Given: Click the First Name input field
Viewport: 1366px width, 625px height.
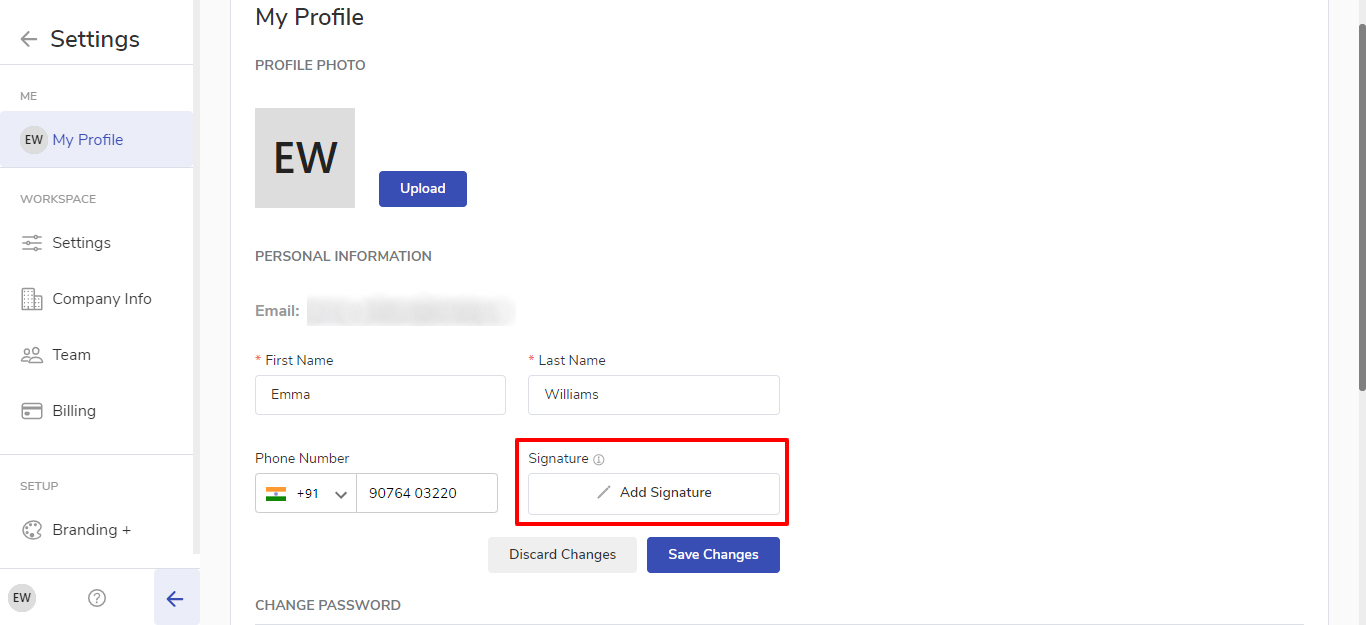Looking at the screenshot, I should [380, 395].
